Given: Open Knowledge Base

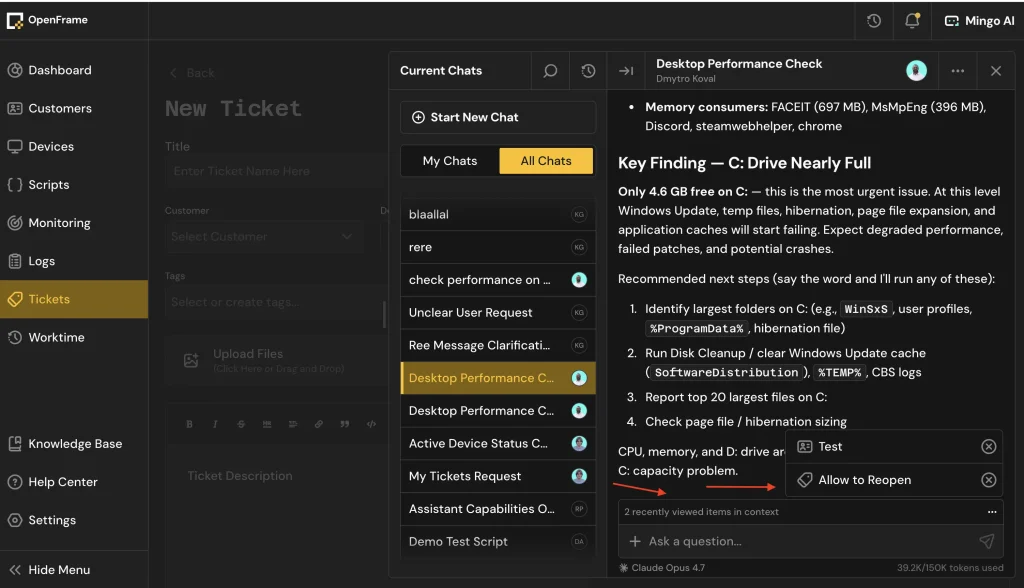Looking at the screenshot, I should [x=74, y=444].
